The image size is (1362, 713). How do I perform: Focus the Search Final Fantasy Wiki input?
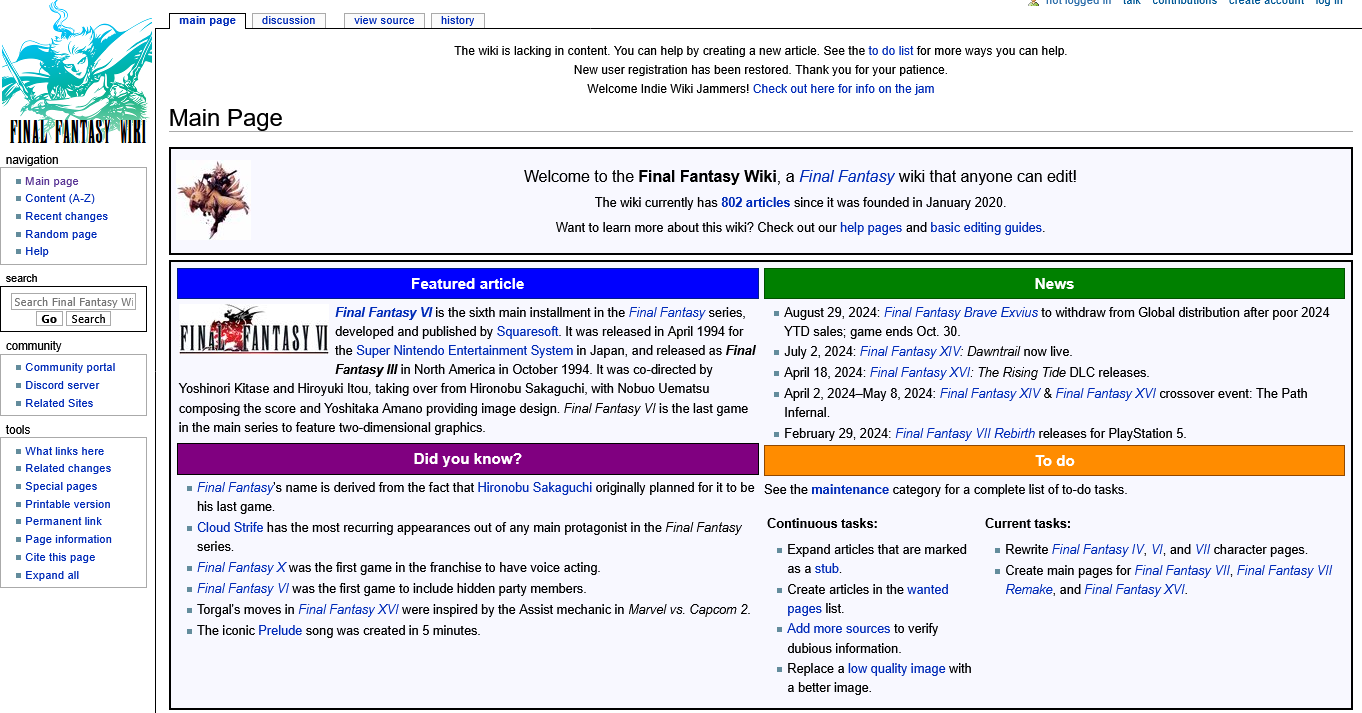pyautogui.click(x=73, y=302)
